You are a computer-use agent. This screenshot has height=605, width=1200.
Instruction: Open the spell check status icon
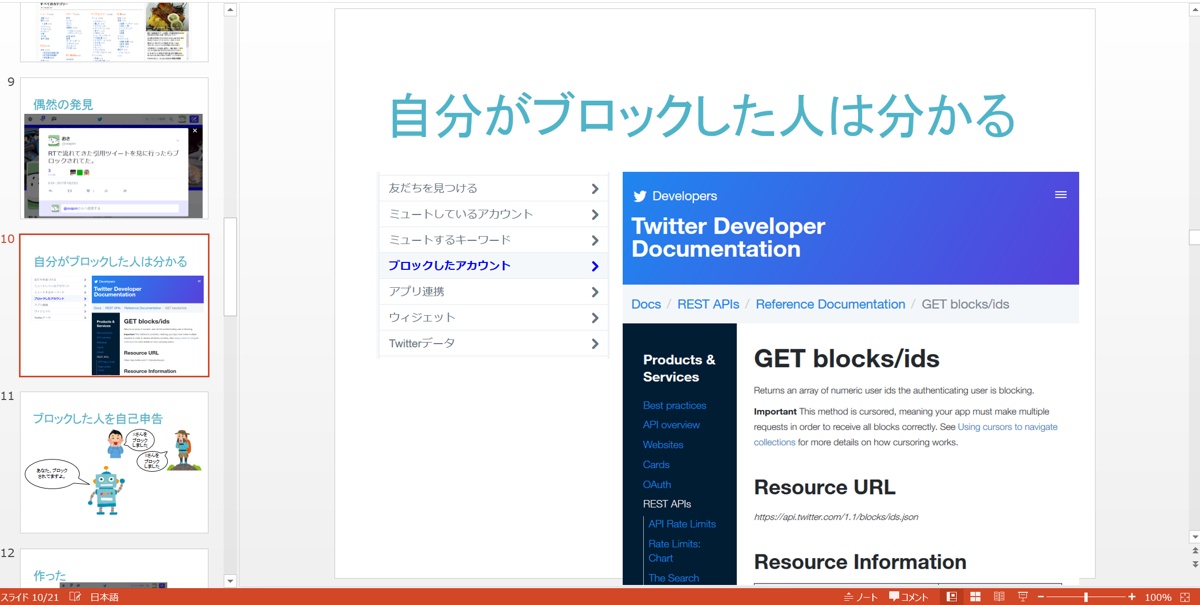coord(75,597)
